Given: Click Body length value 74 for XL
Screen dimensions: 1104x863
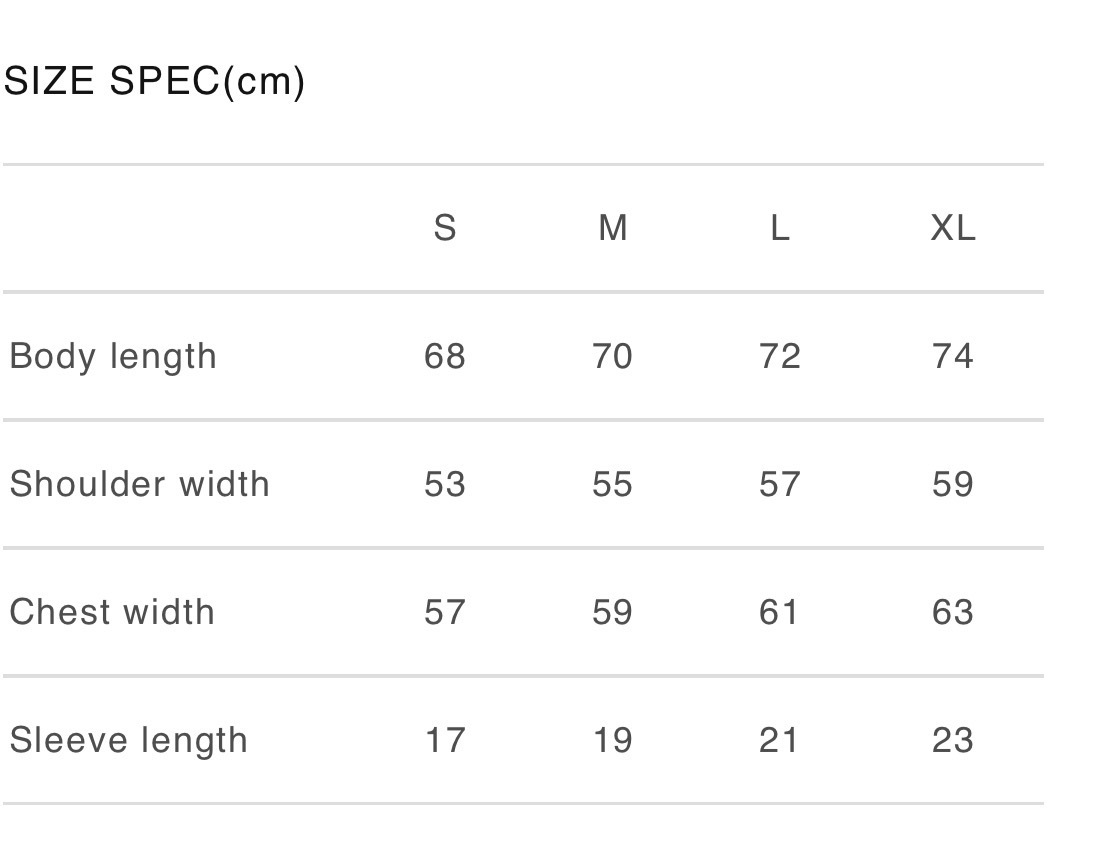Looking at the screenshot, I should [952, 357].
